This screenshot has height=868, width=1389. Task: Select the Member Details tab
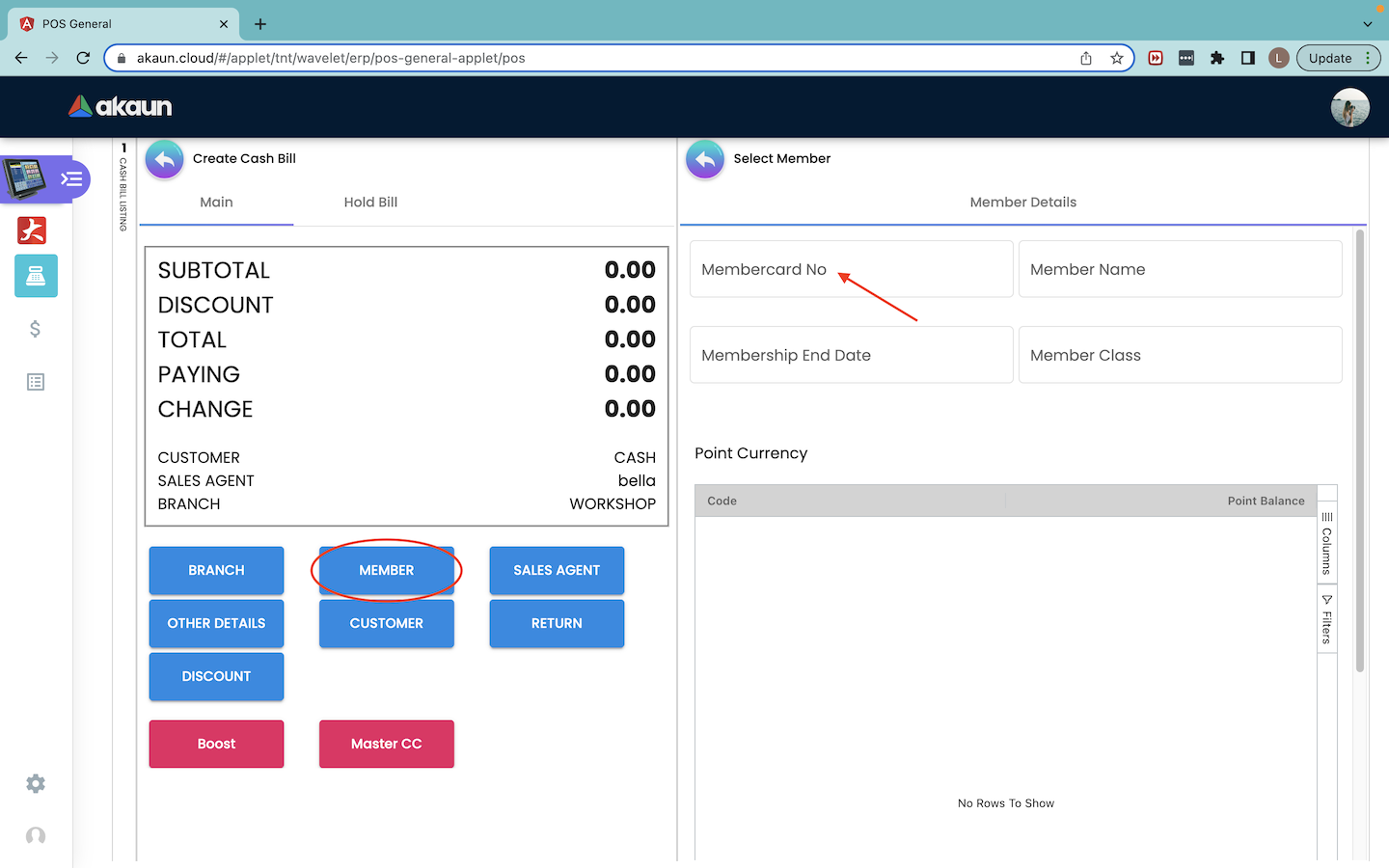1023,203
